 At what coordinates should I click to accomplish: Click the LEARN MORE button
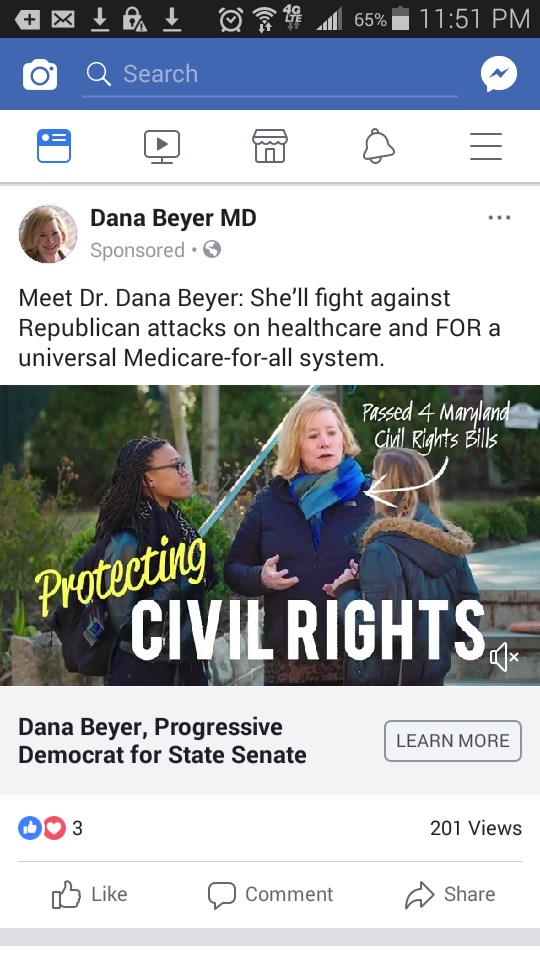[x=453, y=741]
